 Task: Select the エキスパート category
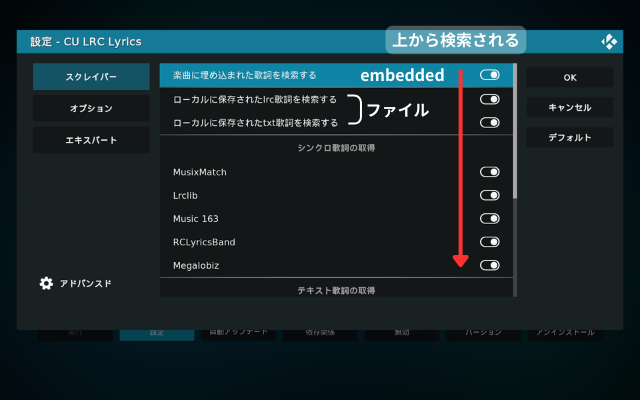tap(91, 139)
